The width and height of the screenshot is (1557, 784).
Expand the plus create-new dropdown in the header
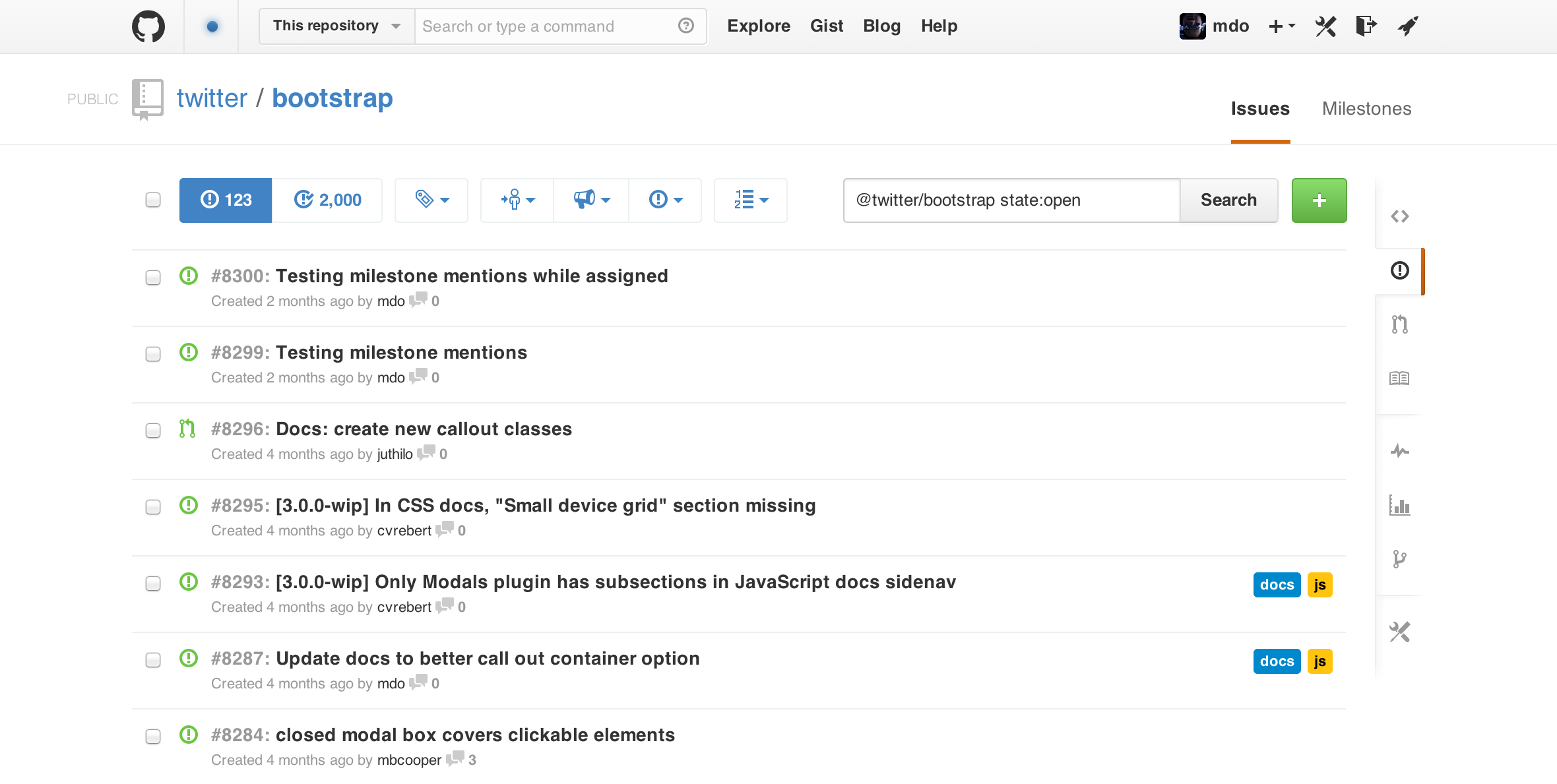tap(1282, 26)
